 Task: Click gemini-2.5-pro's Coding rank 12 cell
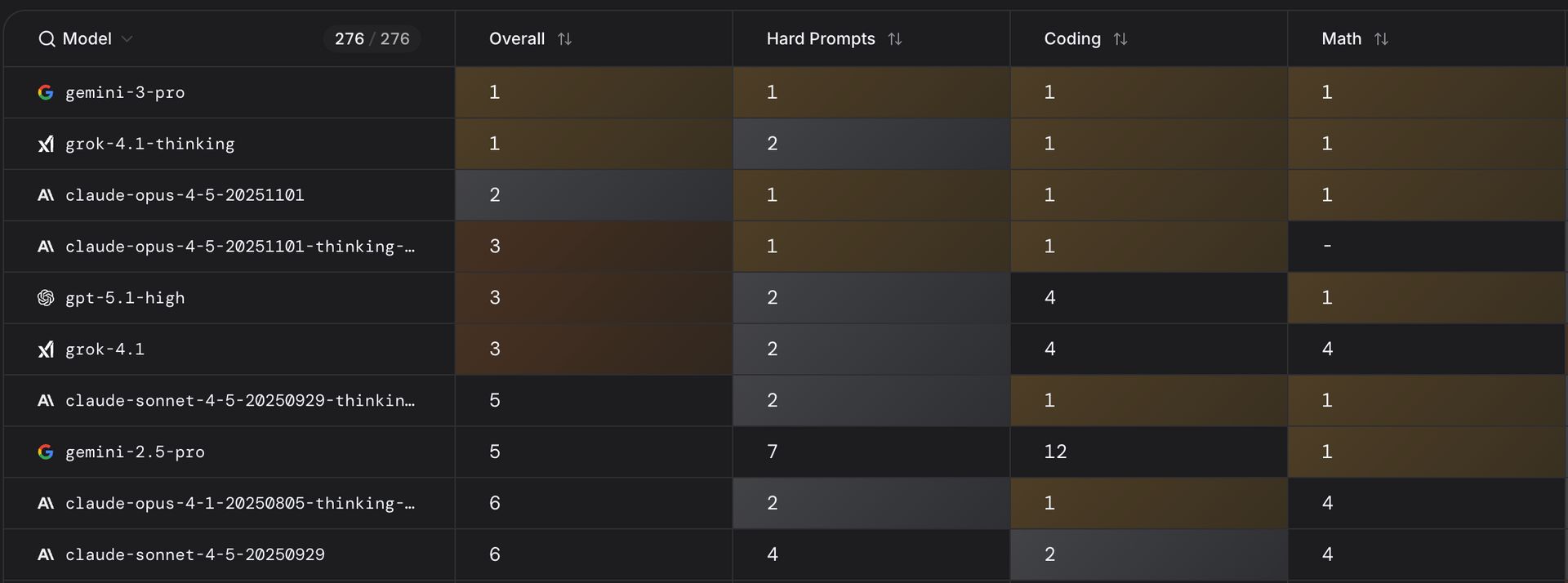click(x=1055, y=452)
